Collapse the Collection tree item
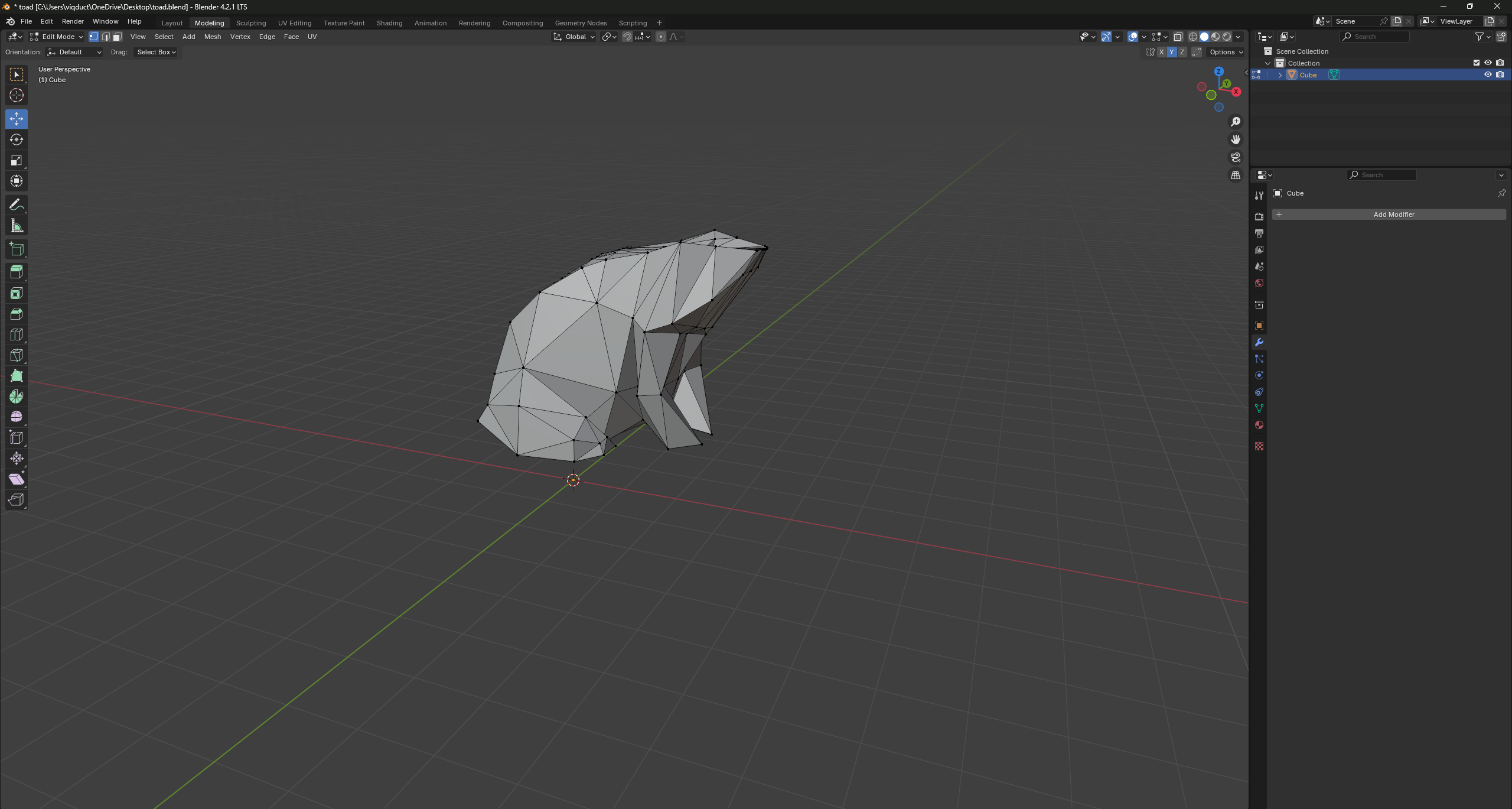The width and height of the screenshot is (1512, 809). [1268, 63]
